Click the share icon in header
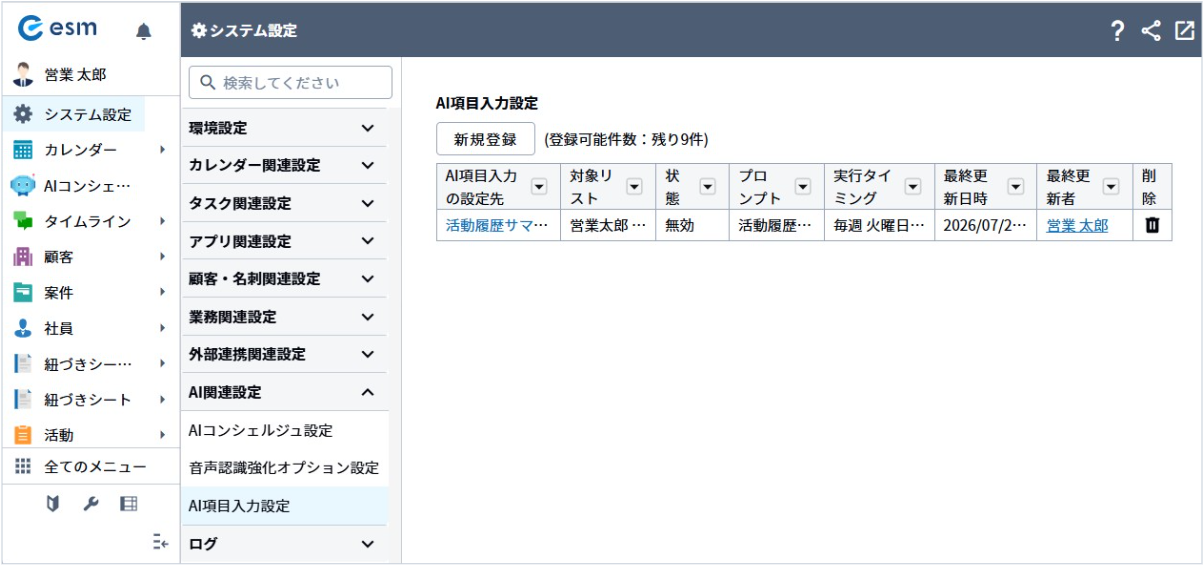The width and height of the screenshot is (1204, 566). (1151, 31)
